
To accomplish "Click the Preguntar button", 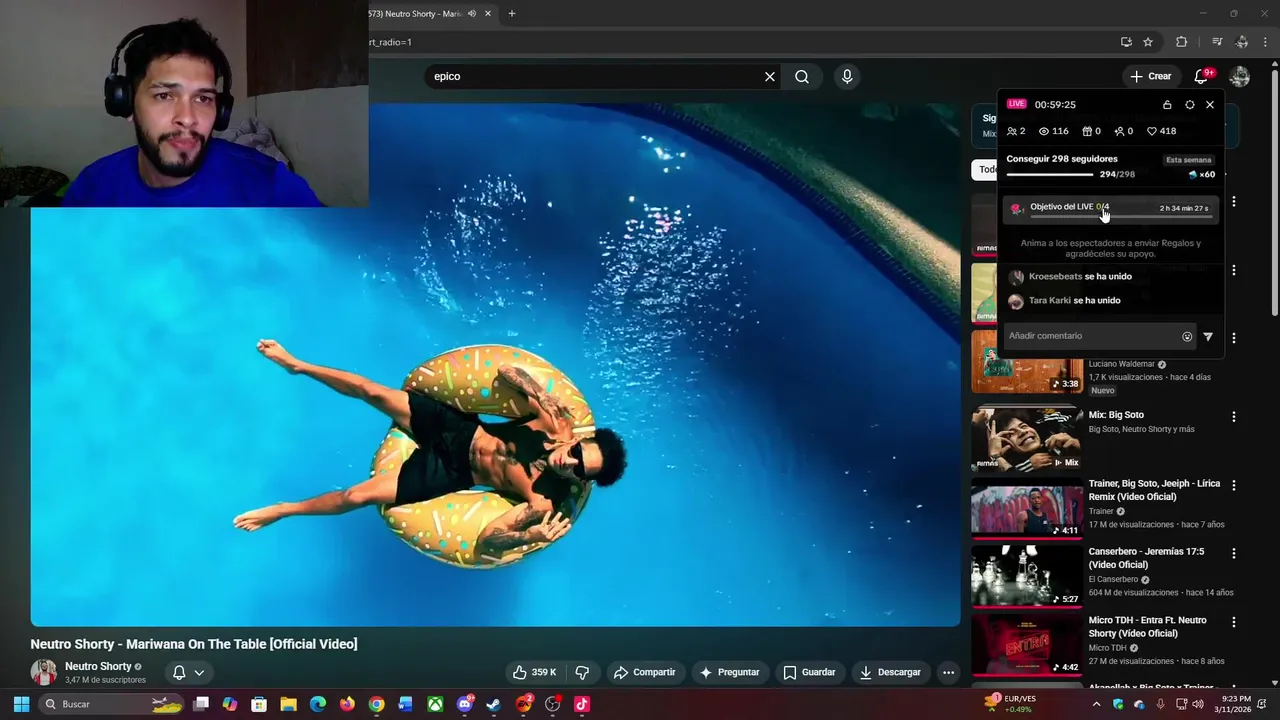I will coord(730,672).
